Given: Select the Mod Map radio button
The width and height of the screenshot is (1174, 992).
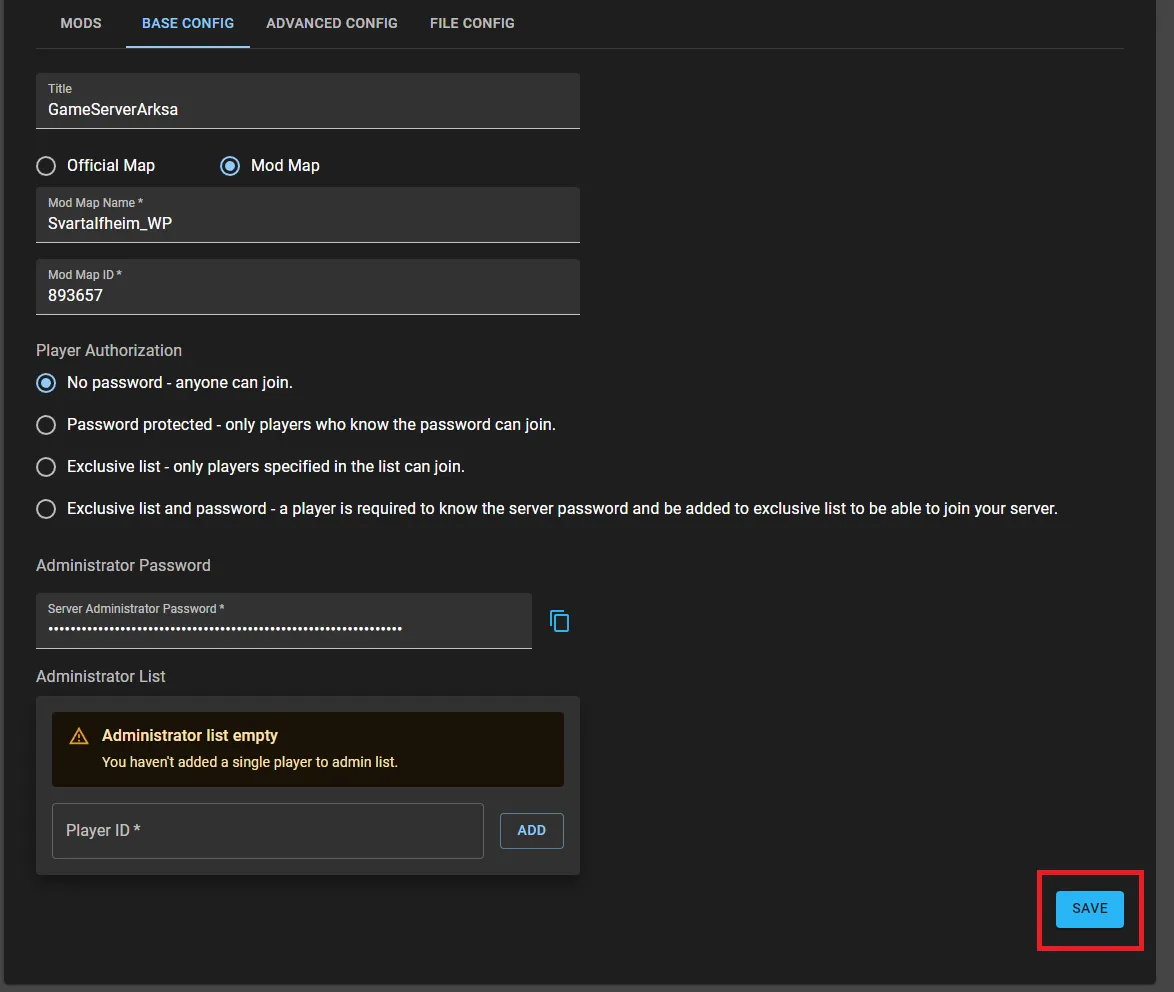Looking at the screenshot, I should pos(230,165).
